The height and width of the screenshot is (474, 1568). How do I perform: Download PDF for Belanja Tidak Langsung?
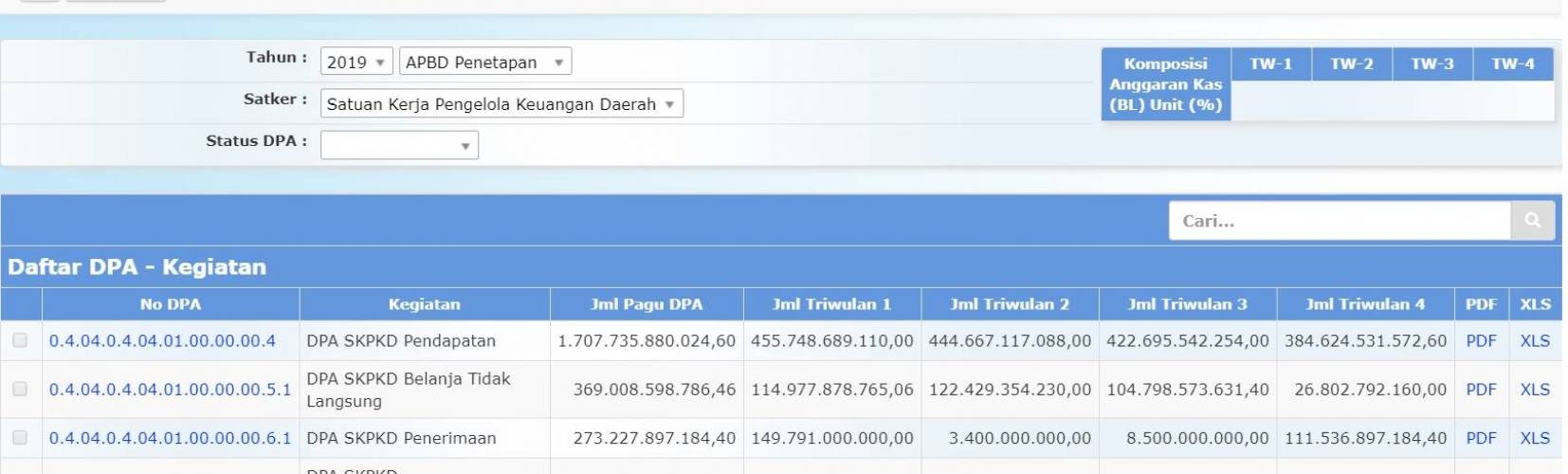pos(1481,389)
